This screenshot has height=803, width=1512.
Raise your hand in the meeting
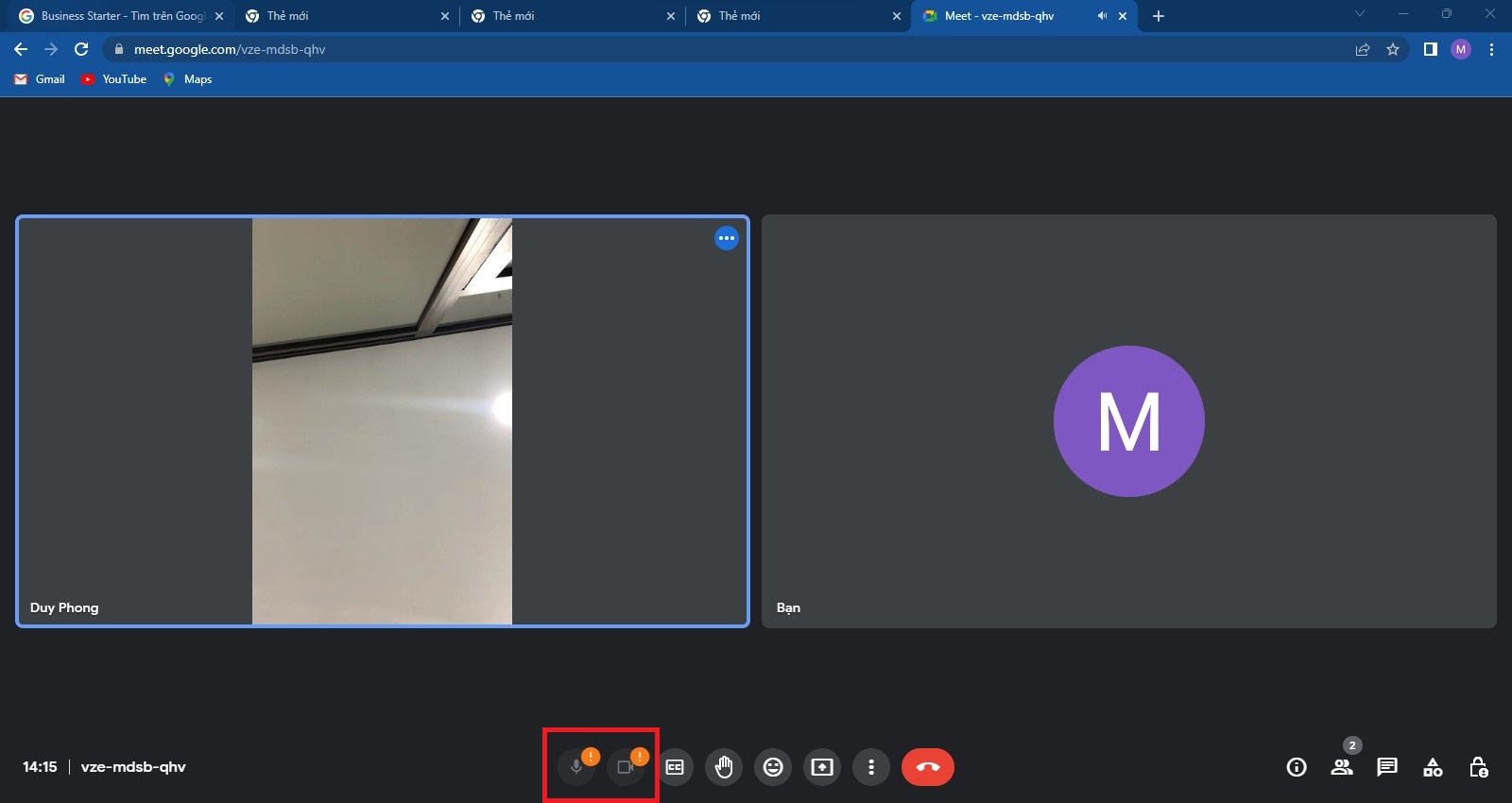pos(724,767)
